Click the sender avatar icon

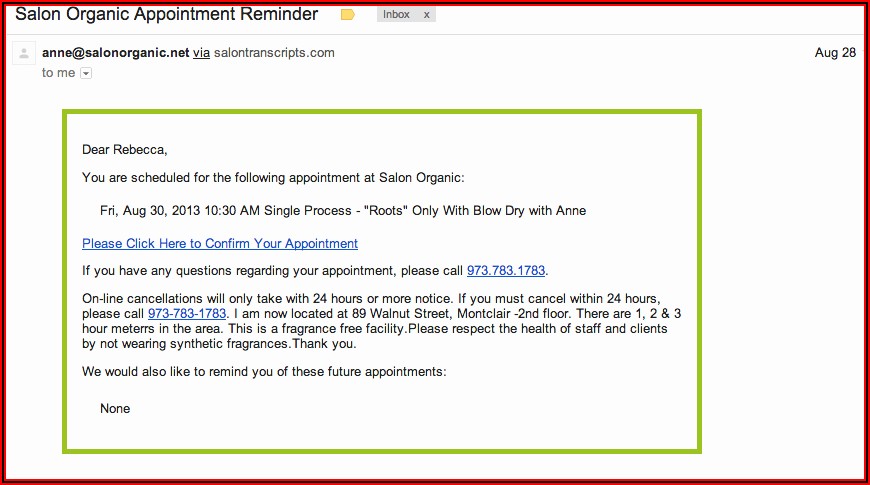click(x=24, y=54)
